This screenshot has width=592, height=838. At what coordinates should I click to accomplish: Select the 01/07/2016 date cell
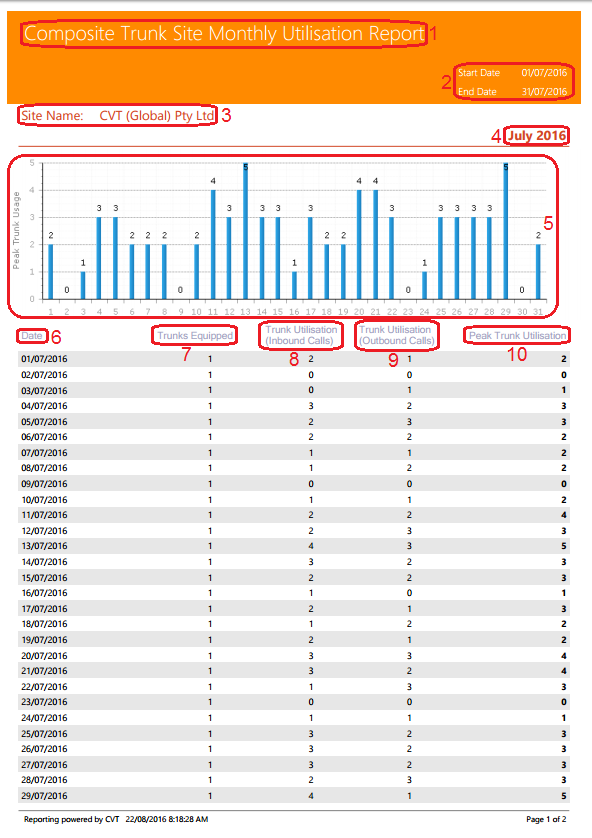[44, 359]
